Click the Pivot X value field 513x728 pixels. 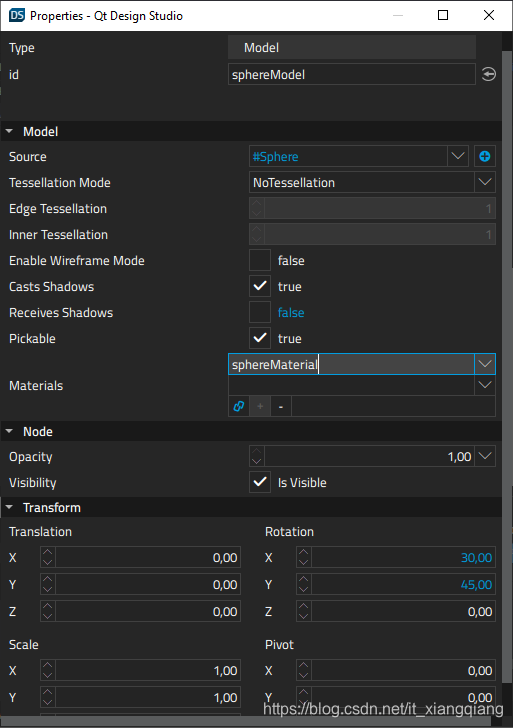click(x=403, y=670)
